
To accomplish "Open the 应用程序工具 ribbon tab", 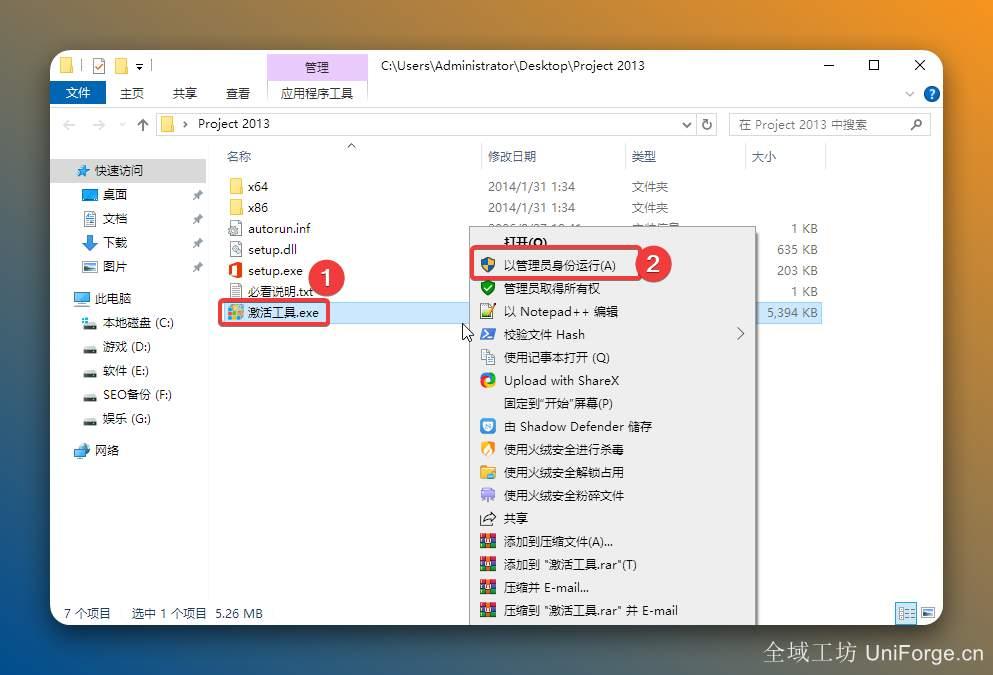I will (317, 94).
